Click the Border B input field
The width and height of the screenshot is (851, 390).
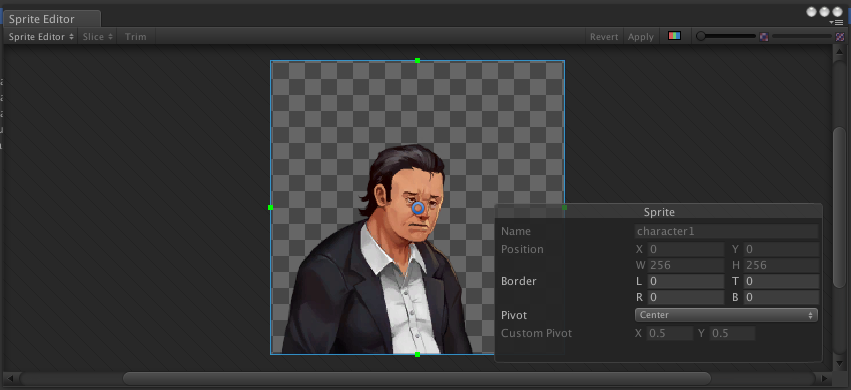(x=781, y=297)
